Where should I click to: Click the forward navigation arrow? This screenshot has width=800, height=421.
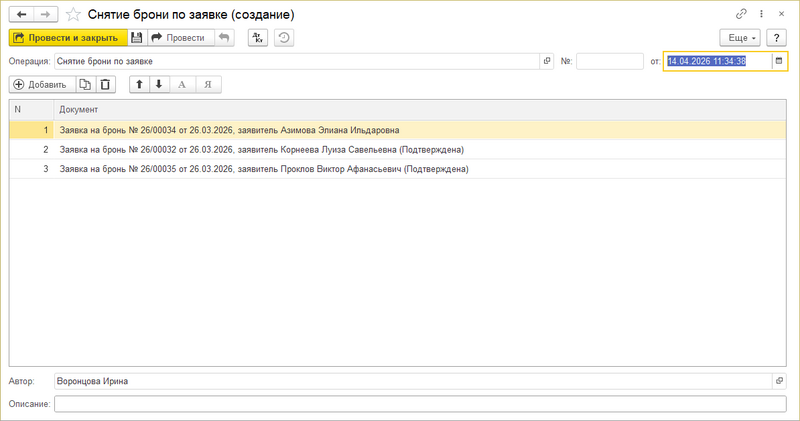tap(45, 14)
